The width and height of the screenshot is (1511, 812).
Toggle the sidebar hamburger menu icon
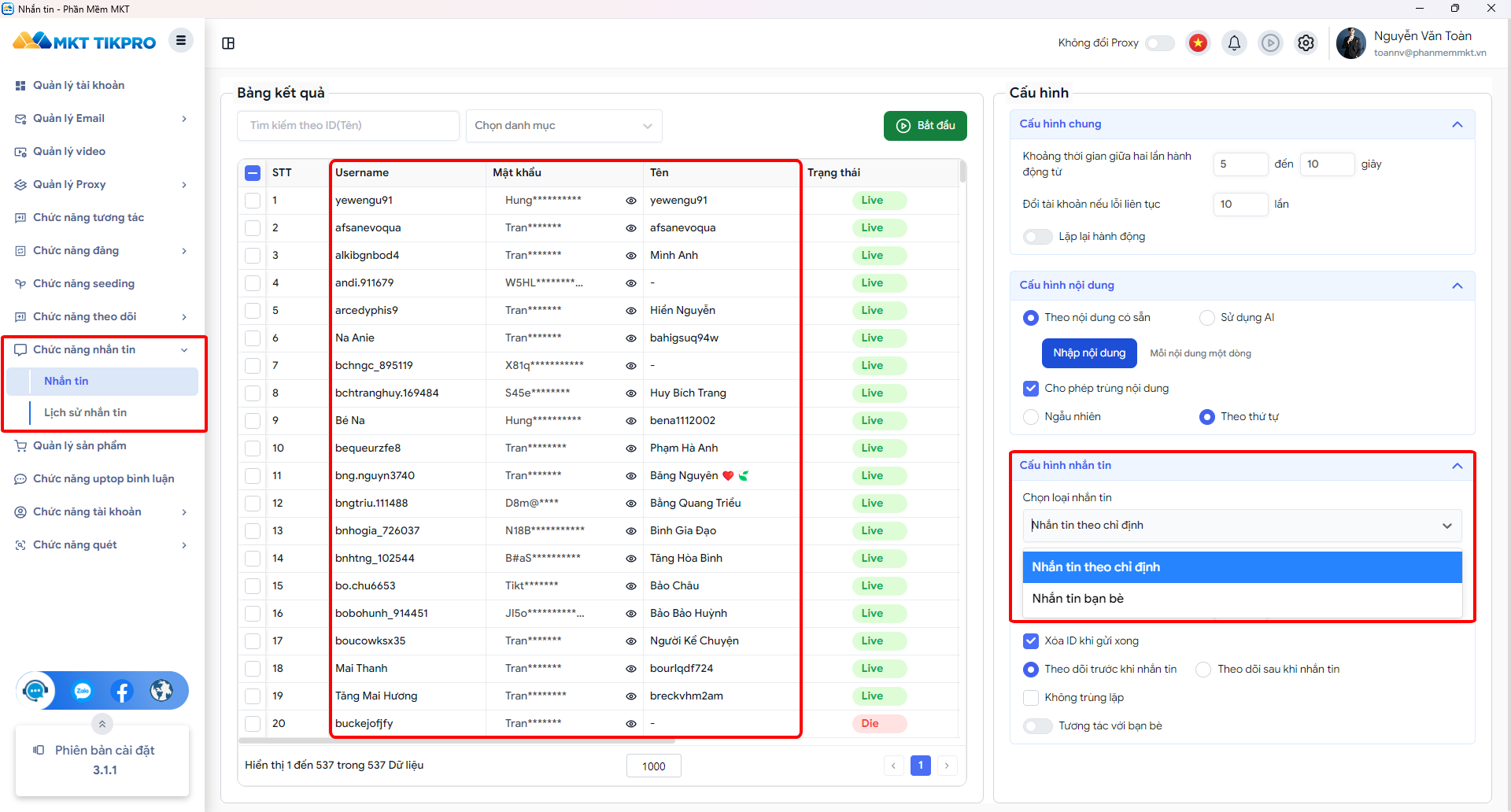point(181,40)
